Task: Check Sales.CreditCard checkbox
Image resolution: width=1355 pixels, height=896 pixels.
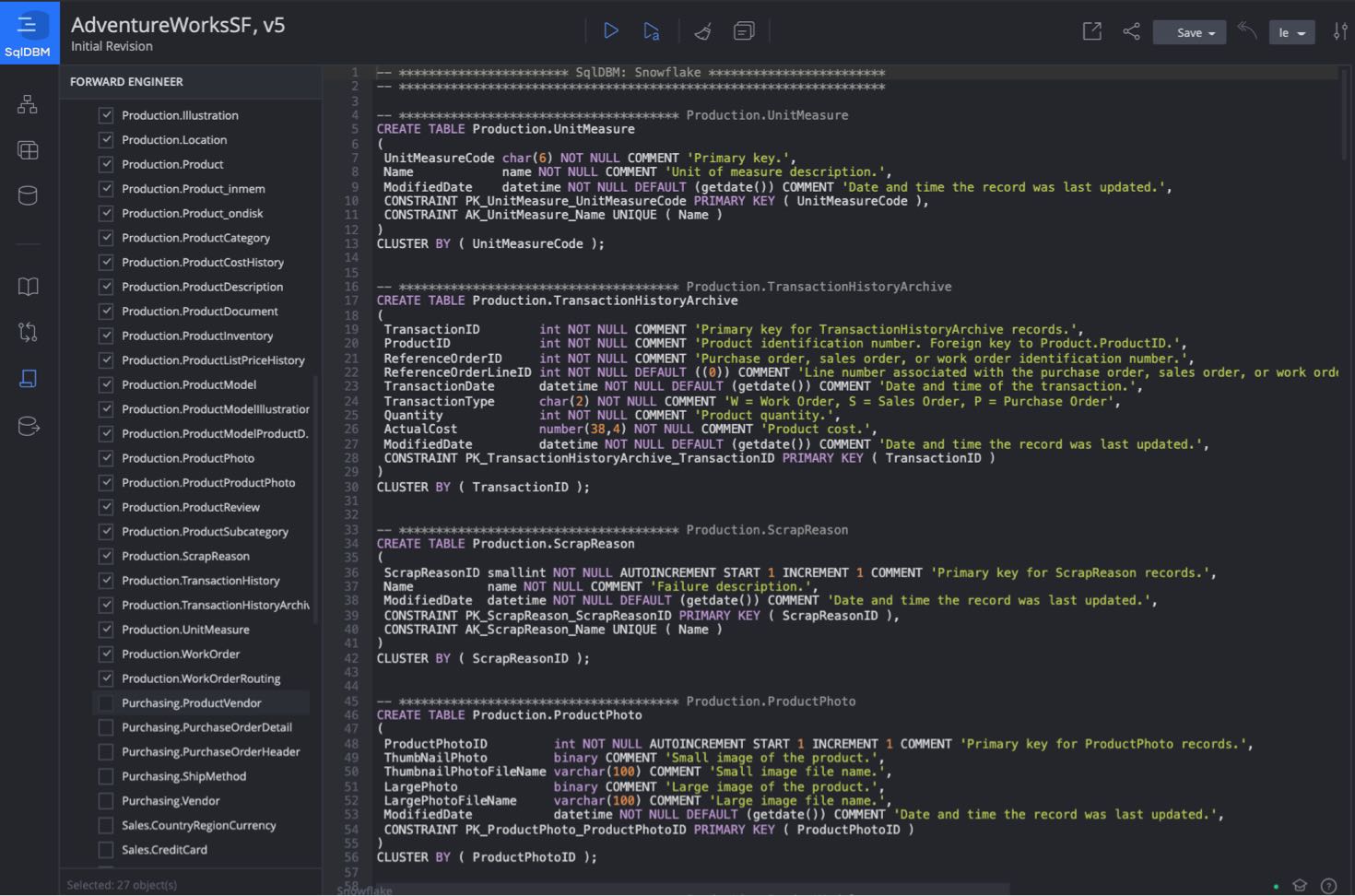Action: pyautogui.click(x=106, y=850)
